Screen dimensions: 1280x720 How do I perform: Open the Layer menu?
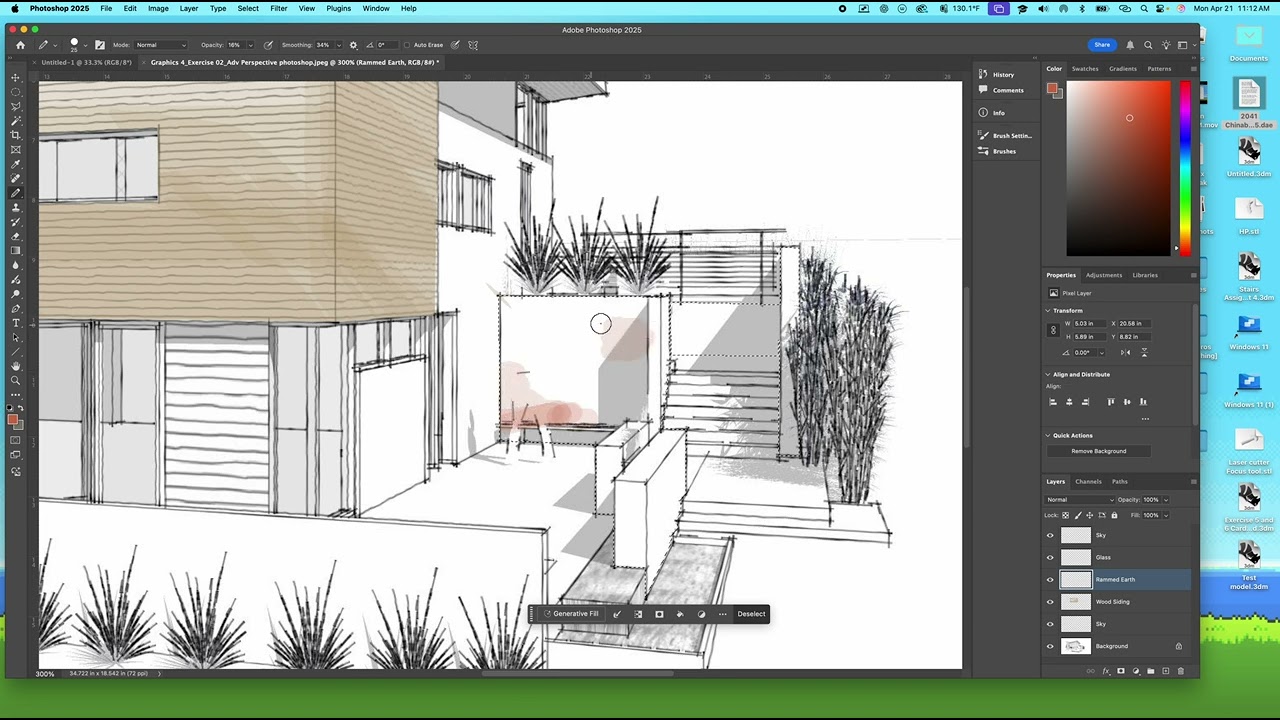point(188,8)
